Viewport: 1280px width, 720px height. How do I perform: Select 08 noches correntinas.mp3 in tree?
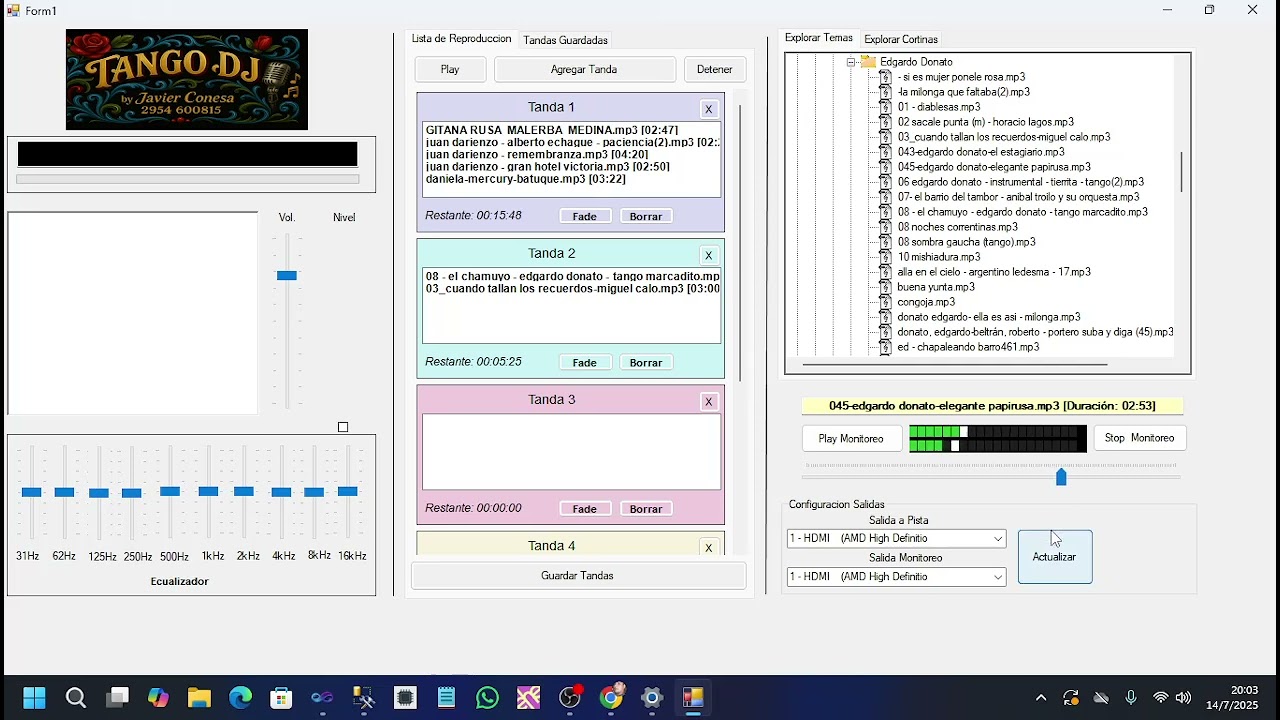click(957, 227)
